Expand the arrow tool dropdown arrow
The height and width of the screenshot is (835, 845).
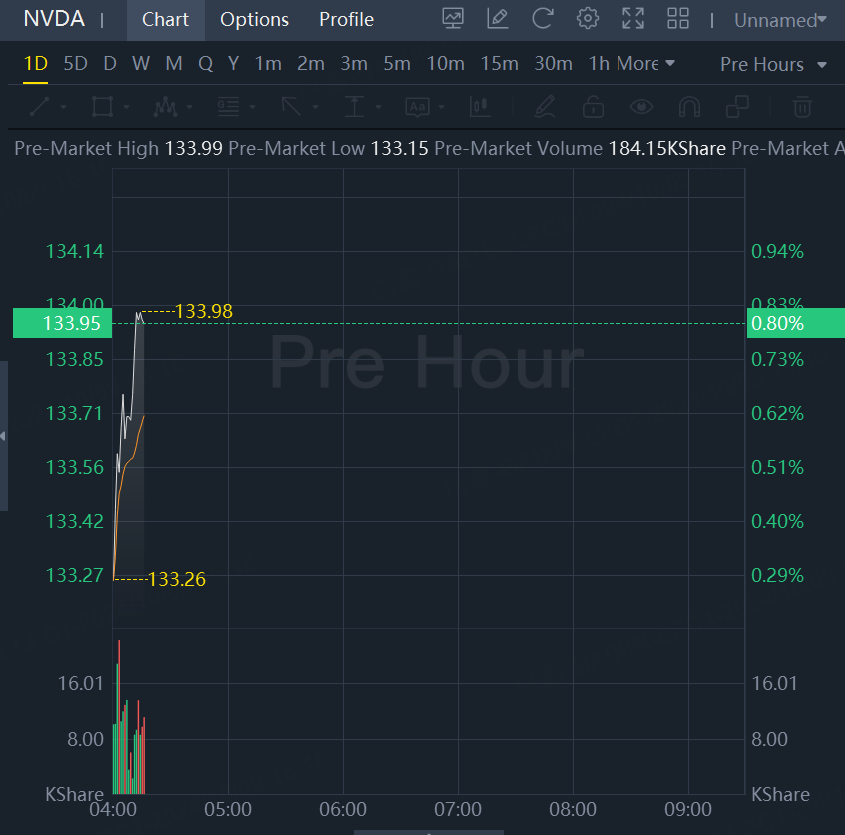pyautogui.click(x=316, y=107)
